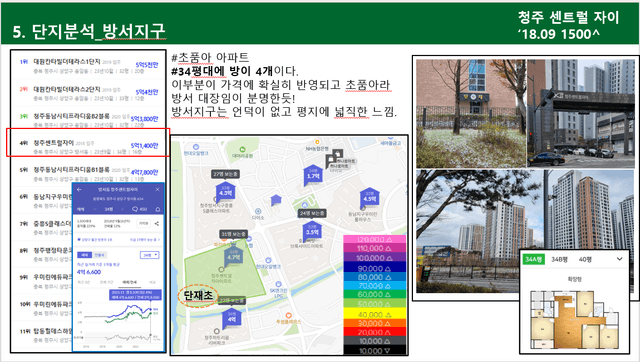Switch to the 40평 floor plan tab
The width and height of the screenshot is (640, 362).
click(585, 259)
